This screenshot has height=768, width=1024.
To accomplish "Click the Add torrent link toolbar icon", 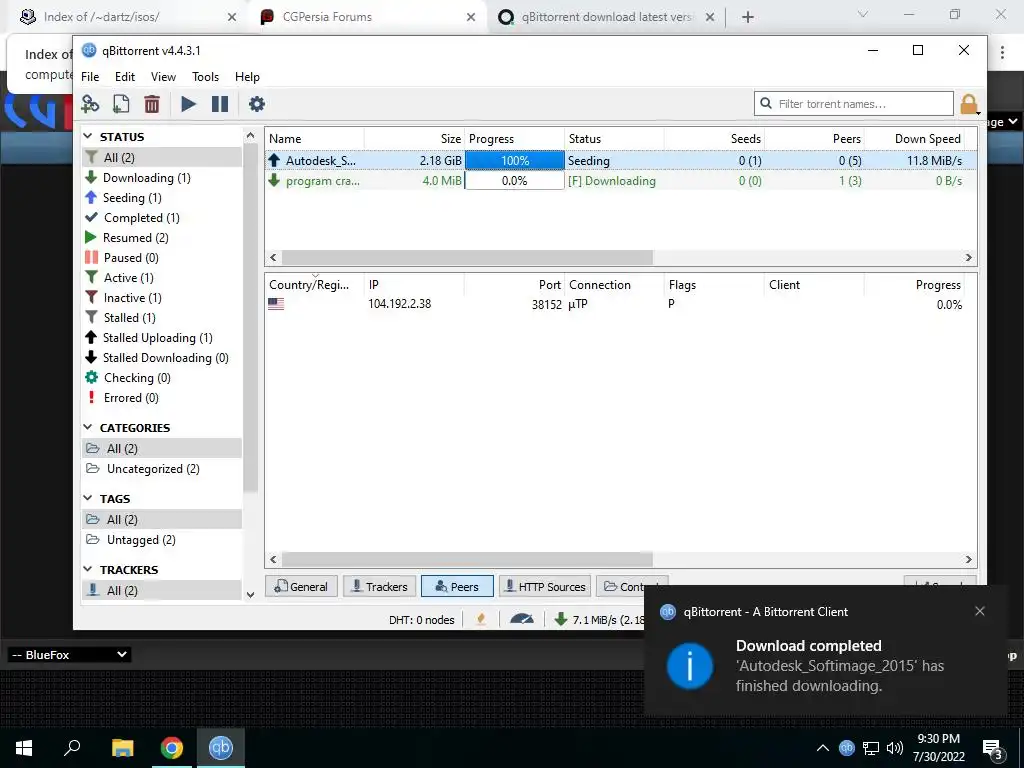I will point(90,104).
